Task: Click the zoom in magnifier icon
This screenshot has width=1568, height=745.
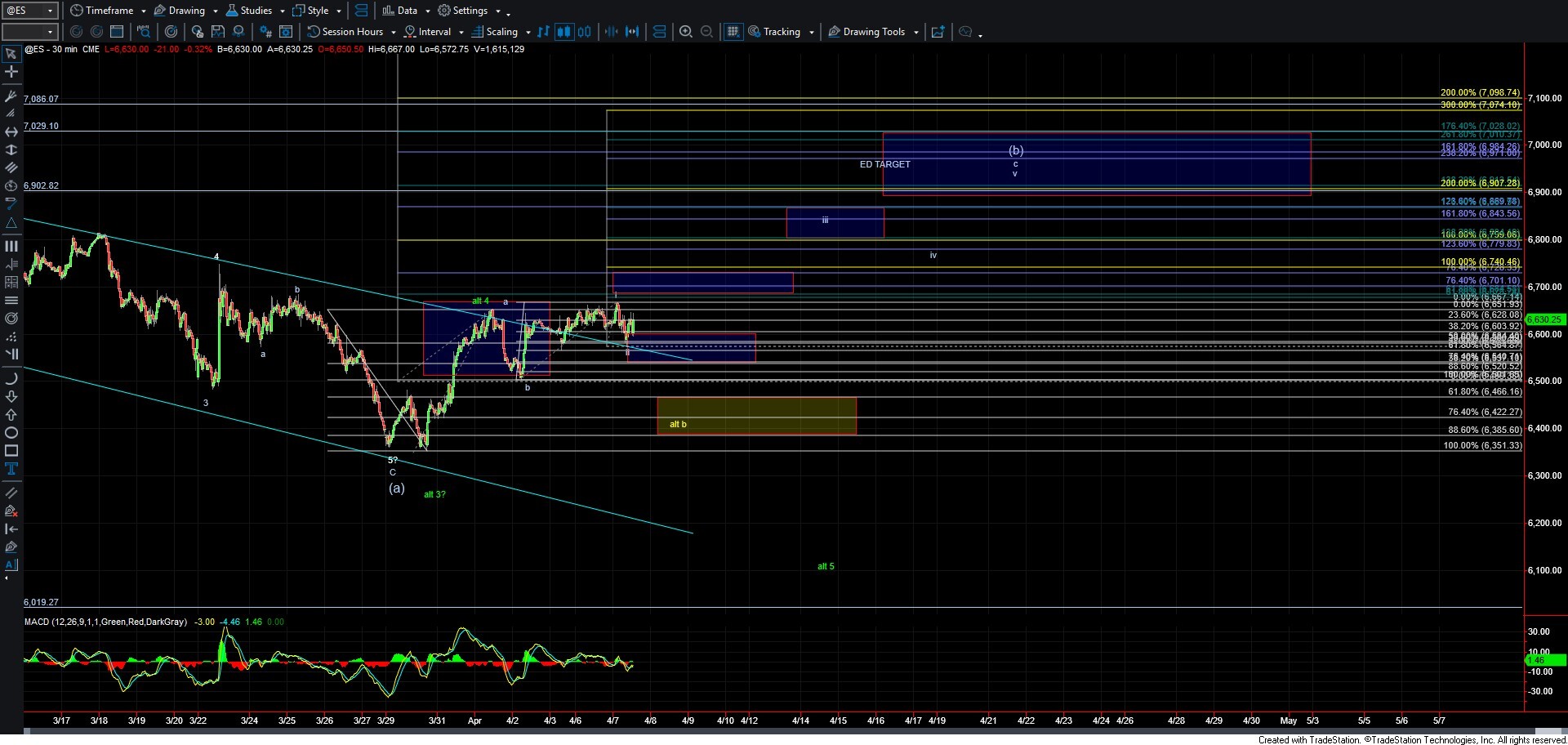Action: (686, 32)
